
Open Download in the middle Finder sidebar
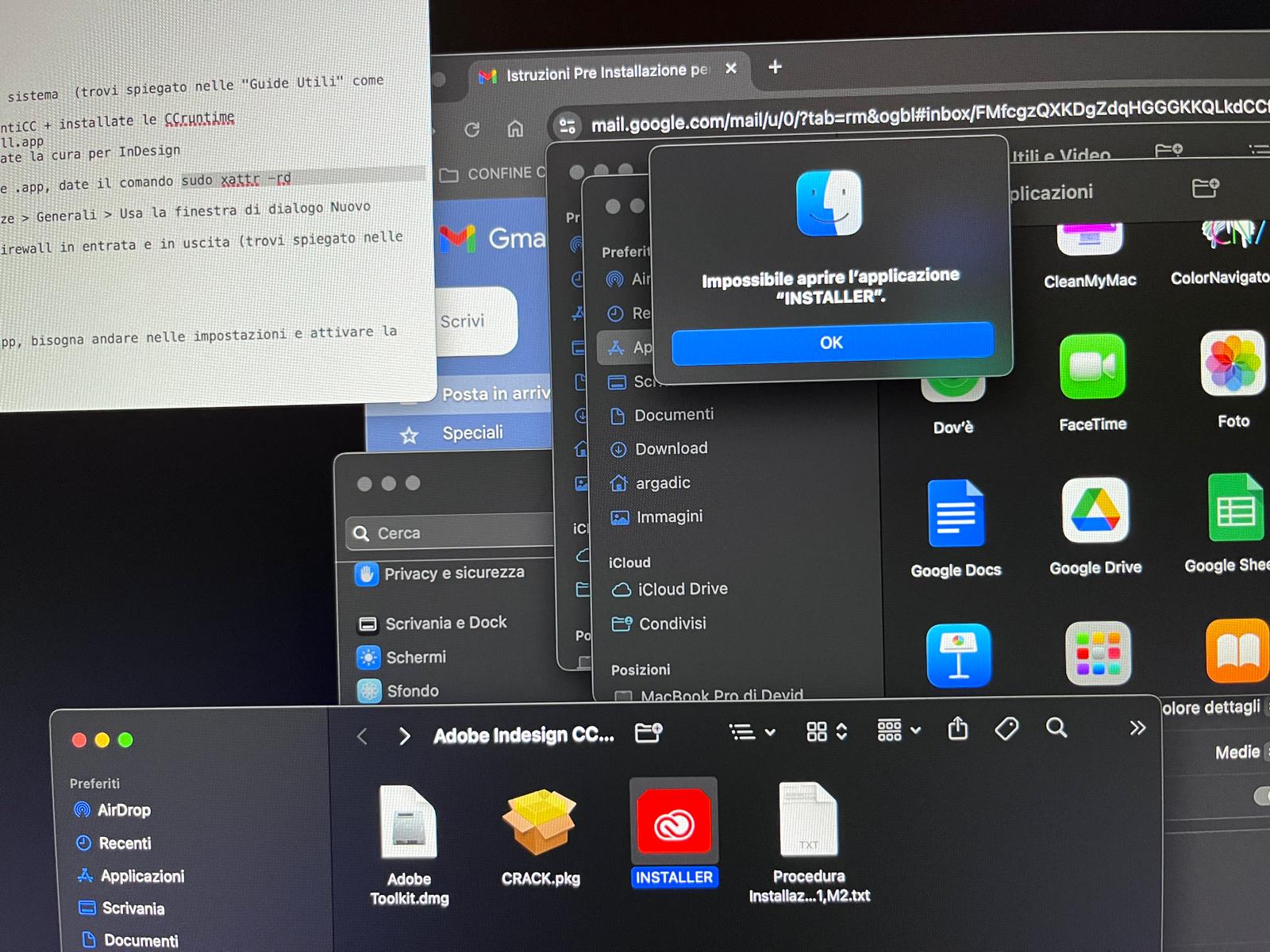click(x=659, y=449)
